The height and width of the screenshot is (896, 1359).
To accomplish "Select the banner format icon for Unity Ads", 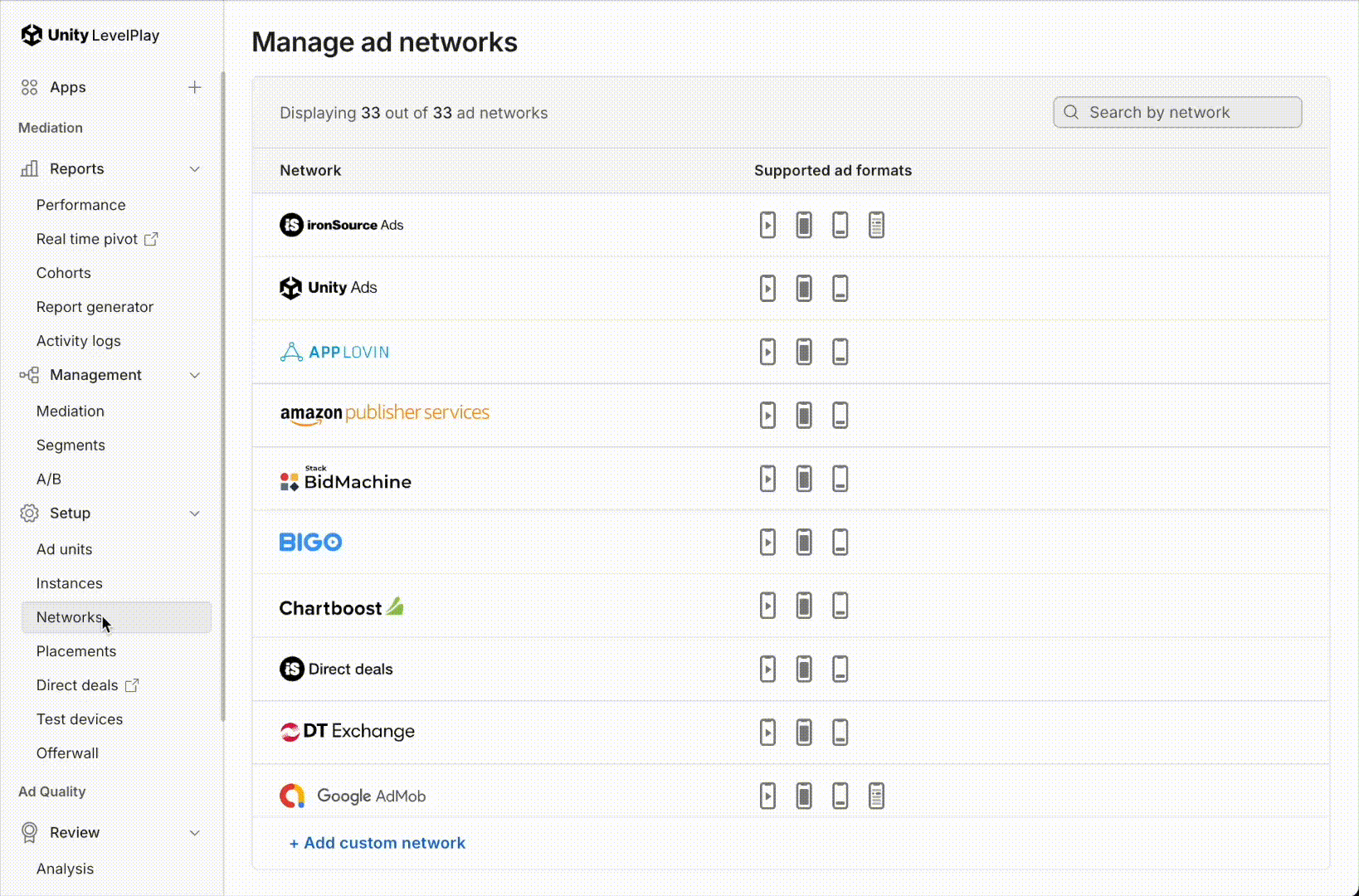I will tap(840, 288).
